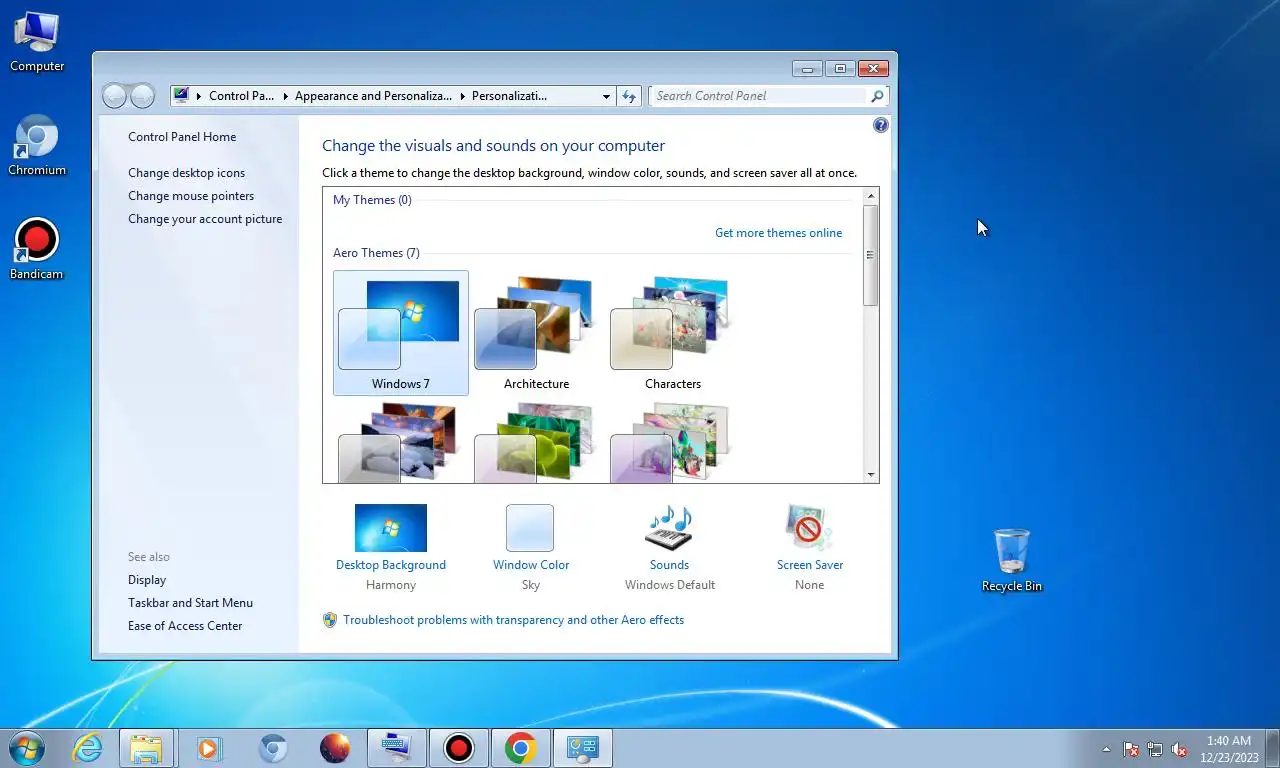Viewport: 1280px width, 768px height.
Task: Open Taskbar and Start Menu link
Action: click(x=190, y=603)
